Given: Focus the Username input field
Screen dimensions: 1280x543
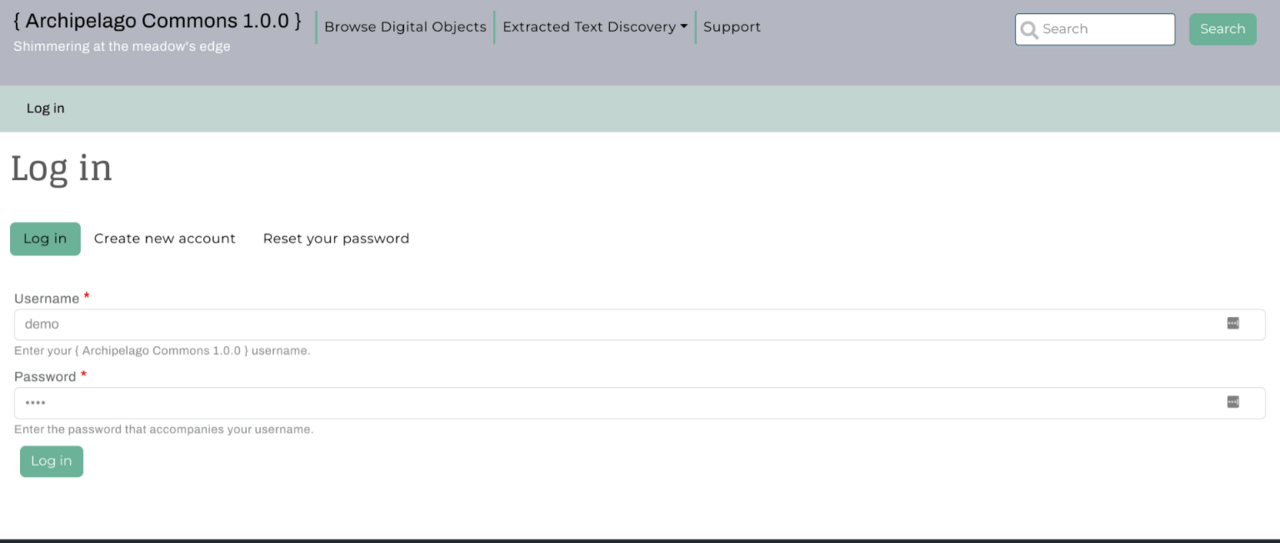Looking at the screenshot, I should [600, 324].
